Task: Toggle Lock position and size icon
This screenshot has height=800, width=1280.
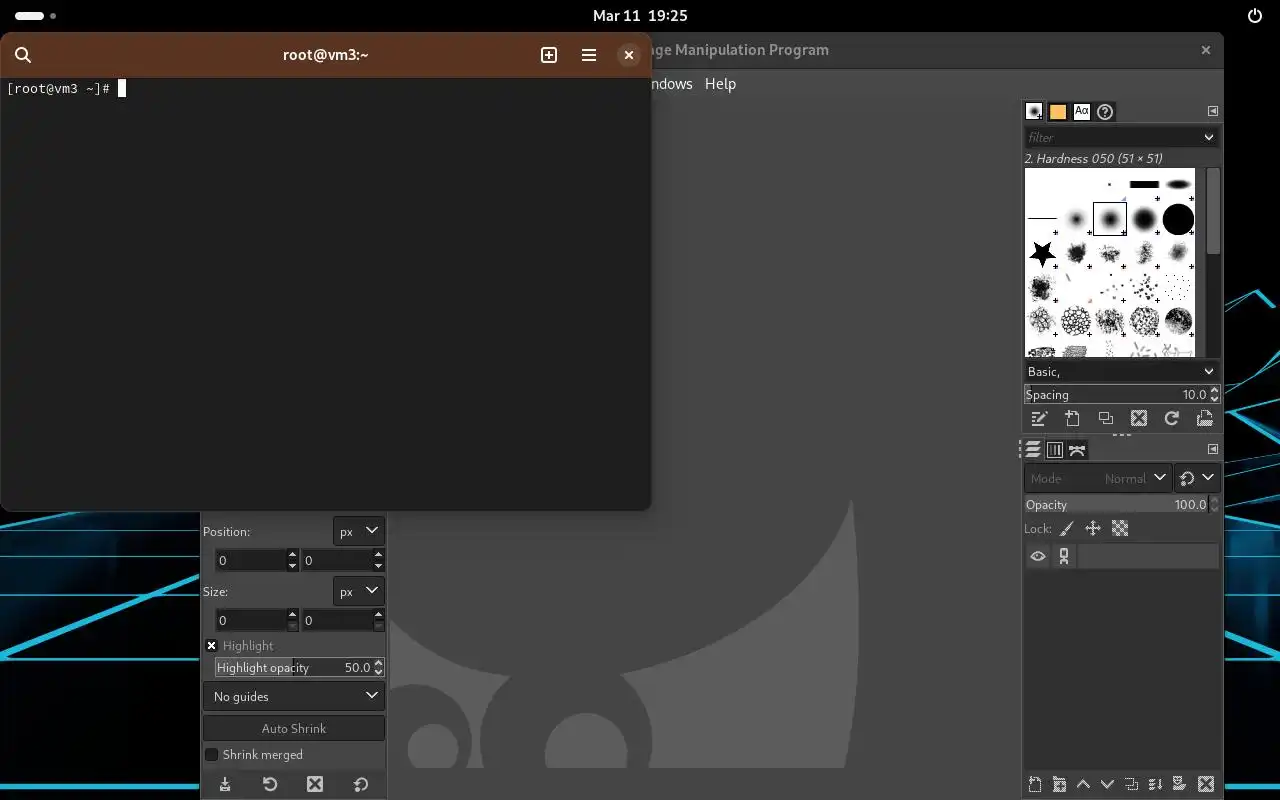Action: coord(1092,529)
